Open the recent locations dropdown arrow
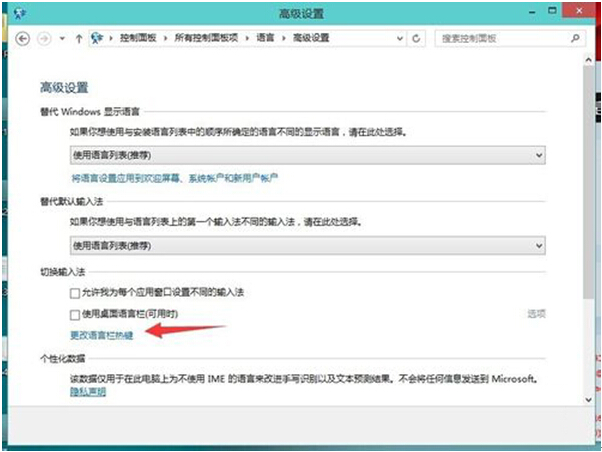The height and width of the screenshot is (452, 602). click(x=60, y=38)
